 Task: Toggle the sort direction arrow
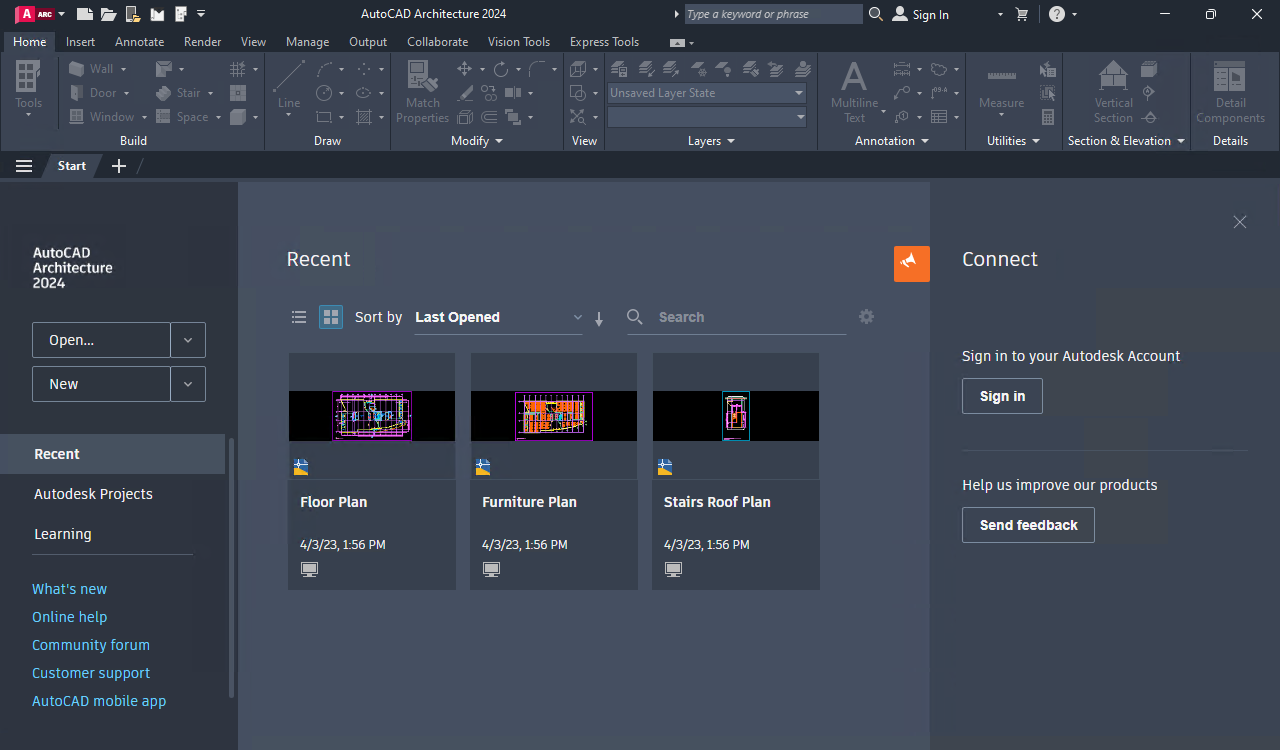(599, 319)
